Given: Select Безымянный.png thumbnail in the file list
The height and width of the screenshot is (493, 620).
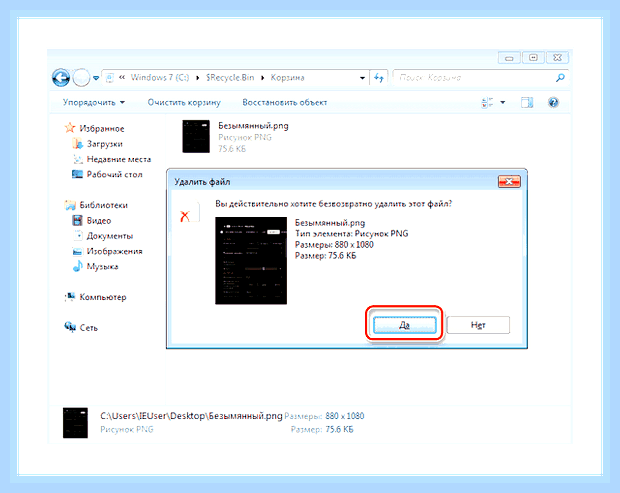Looking at the screenshot, I should [196, 136].
